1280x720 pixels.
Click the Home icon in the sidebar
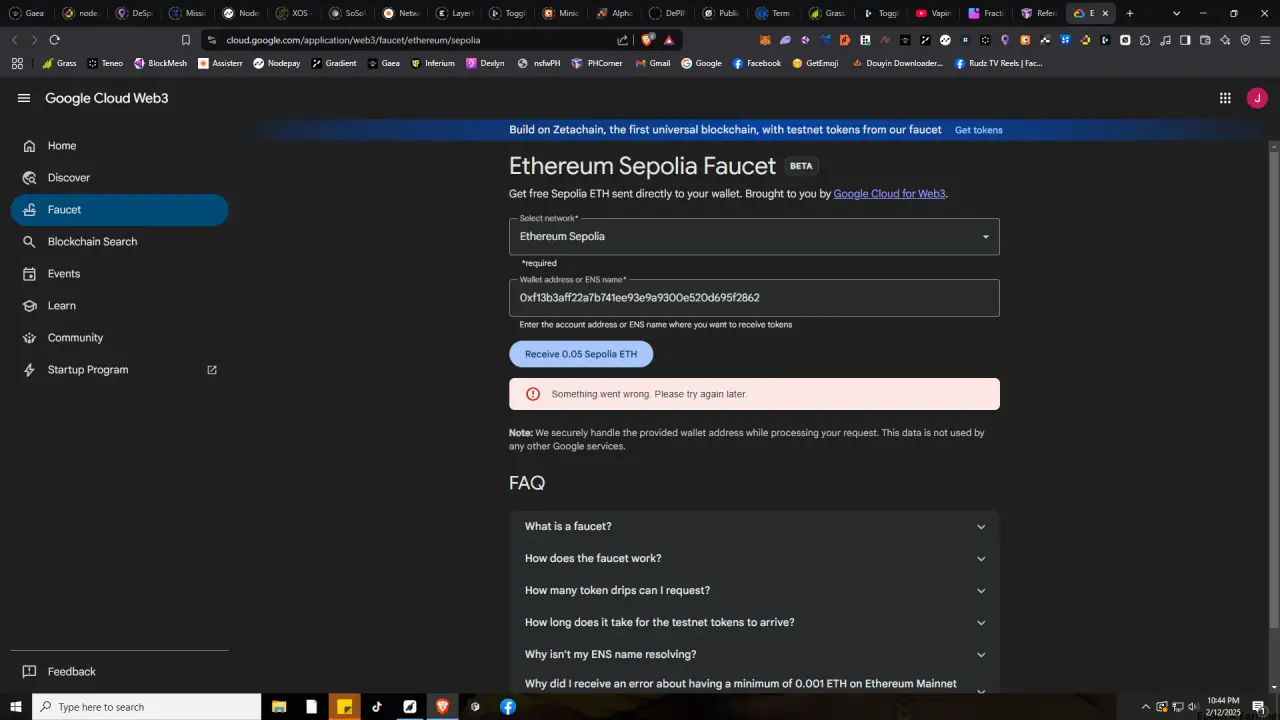click(x=30, y=146)
